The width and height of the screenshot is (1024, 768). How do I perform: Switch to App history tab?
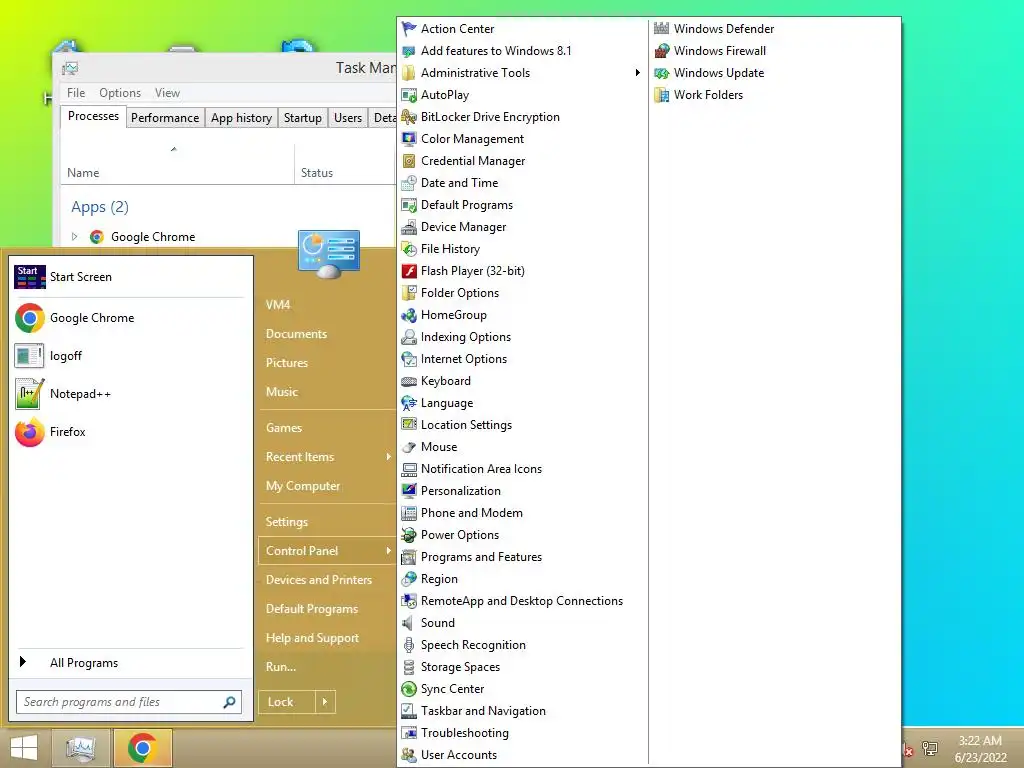(241, 118)
